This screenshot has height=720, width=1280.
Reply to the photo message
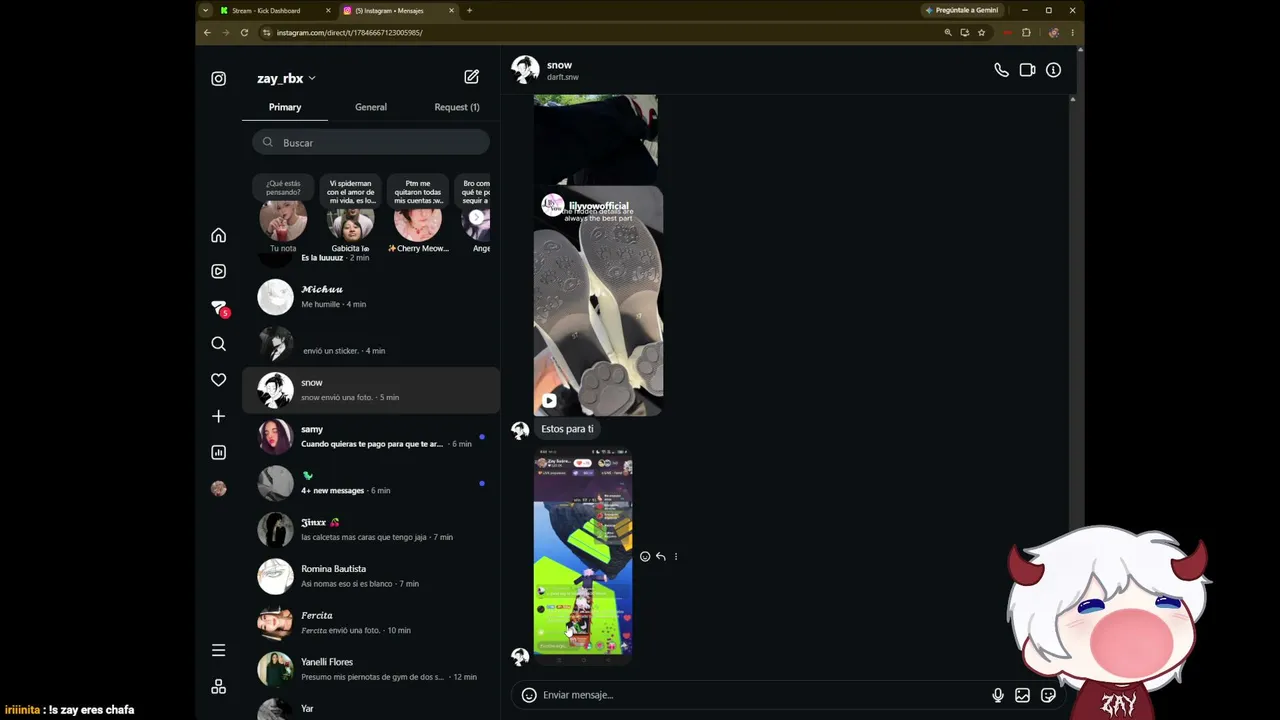[x=660, y=557]
